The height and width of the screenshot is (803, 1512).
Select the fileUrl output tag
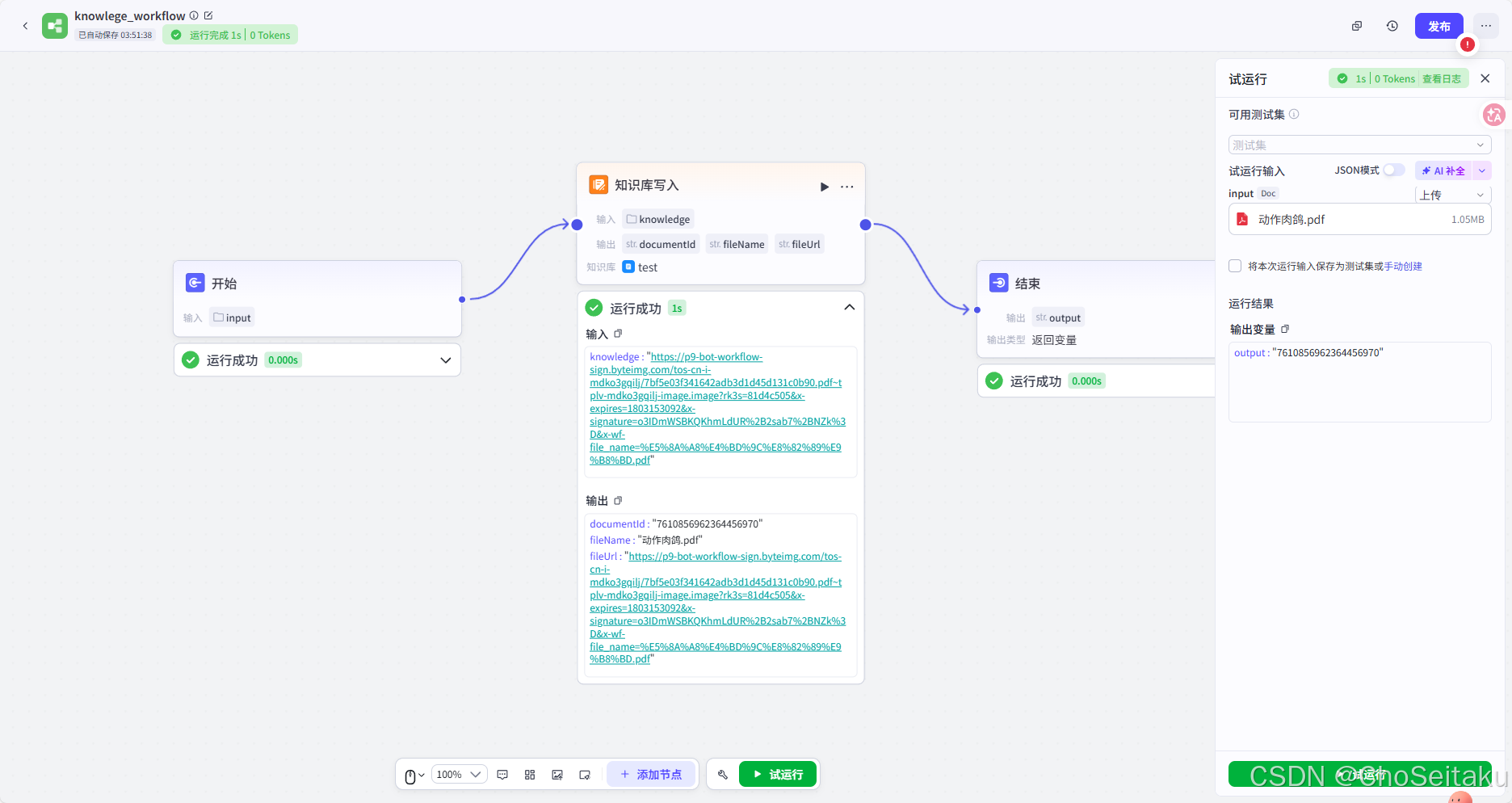pos(800,244)
